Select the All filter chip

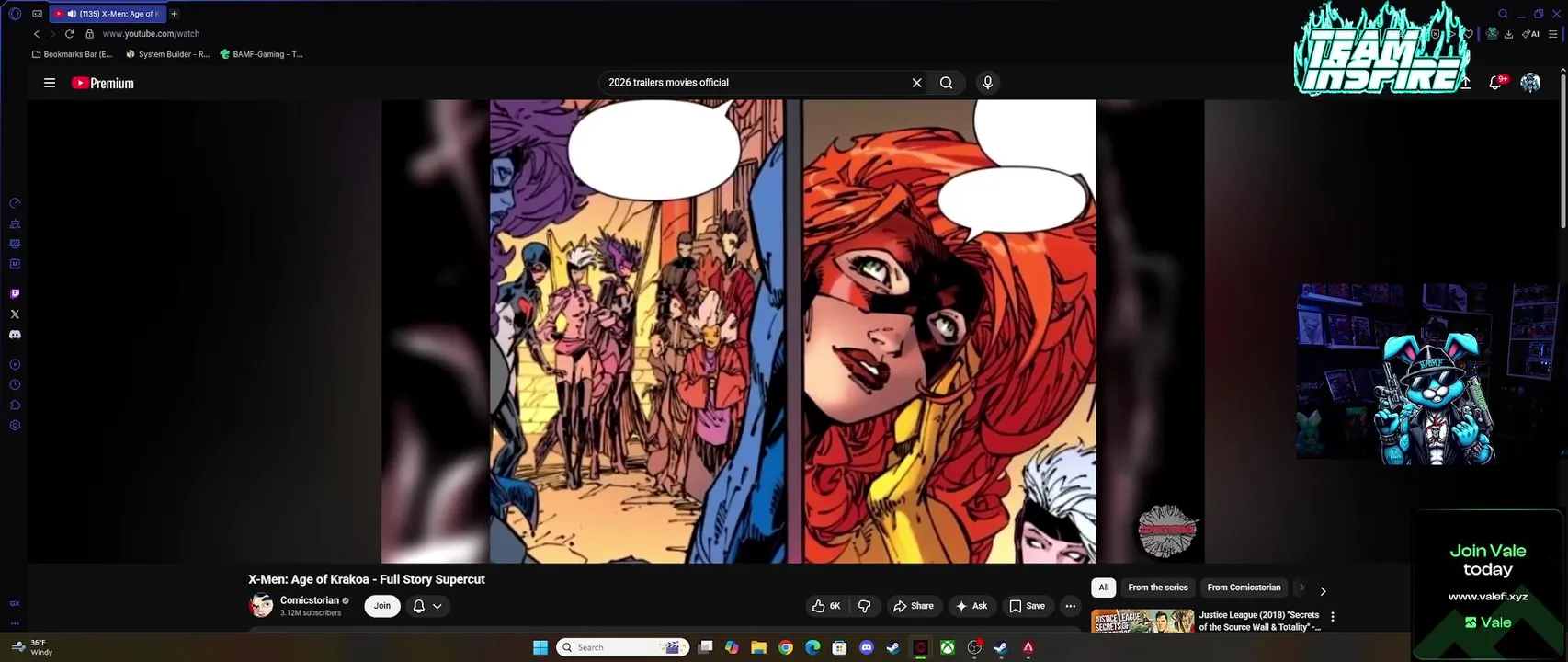1104,588
